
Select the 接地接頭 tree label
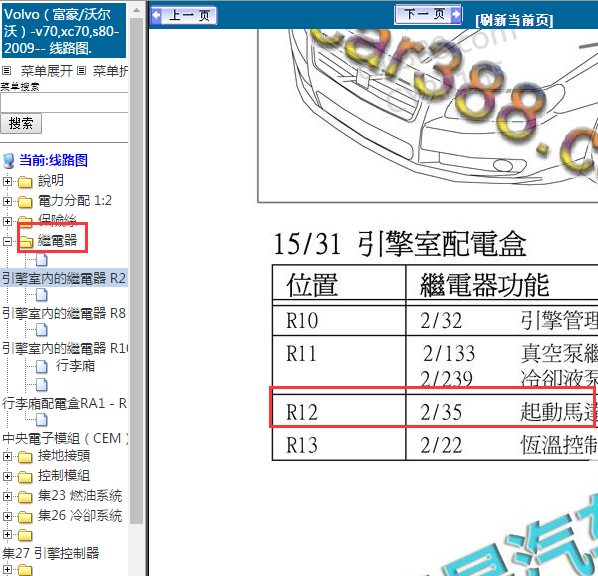point(64,455)
